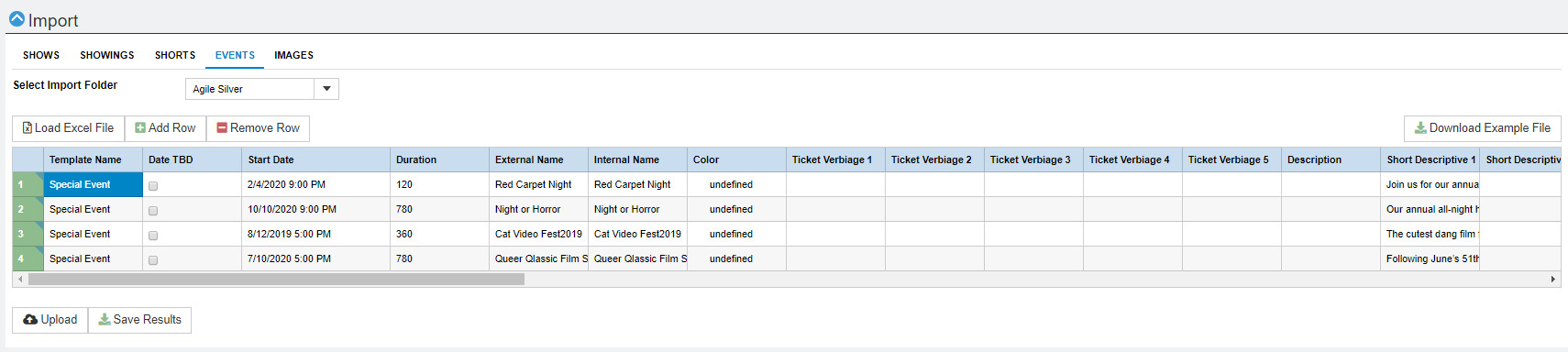Toggle Date TBD checkbox for Night or Horror
This screenshot has height=352, width=1568.
click(153, 210)
